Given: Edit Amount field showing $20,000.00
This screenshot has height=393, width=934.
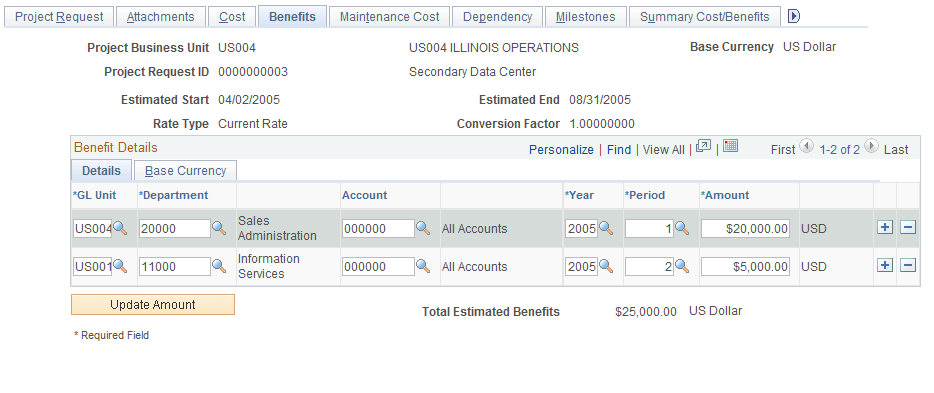Looking at the screenshot, I should 745,229.
